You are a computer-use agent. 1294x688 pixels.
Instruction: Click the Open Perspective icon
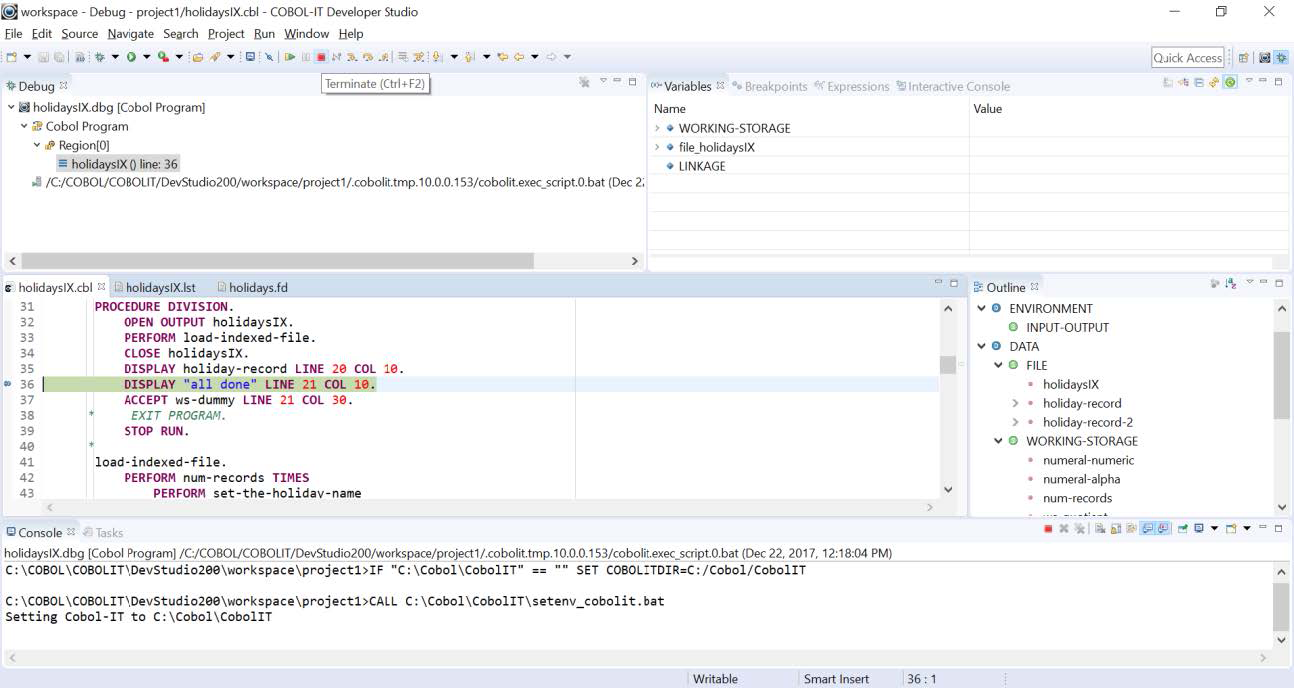(x=1244, y=58)
